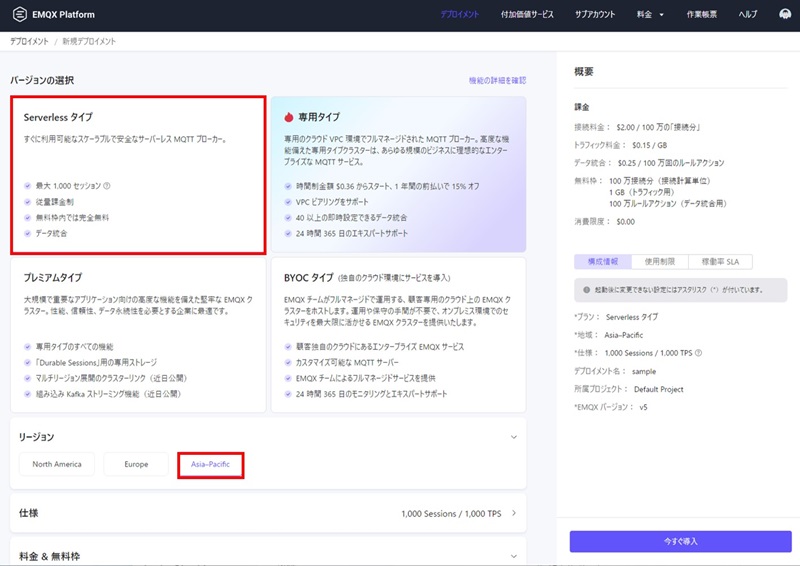This screenshot has width=800, height=566.
Task: Click 「Durable Sessions」用の専用ストレージ text
Action: click(x=96, y=362)
